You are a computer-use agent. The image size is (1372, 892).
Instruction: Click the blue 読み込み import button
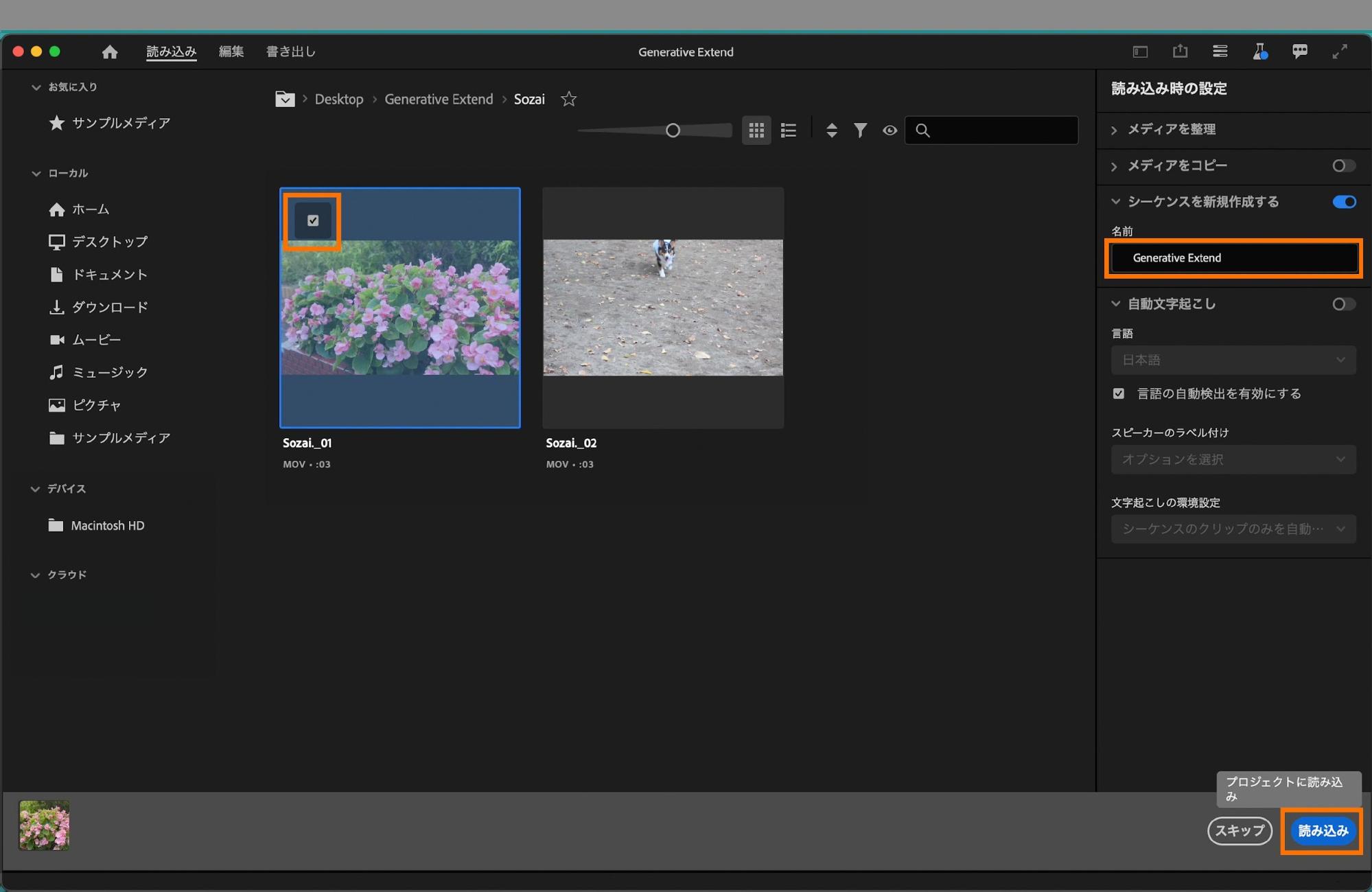(x=1323, y=831)
